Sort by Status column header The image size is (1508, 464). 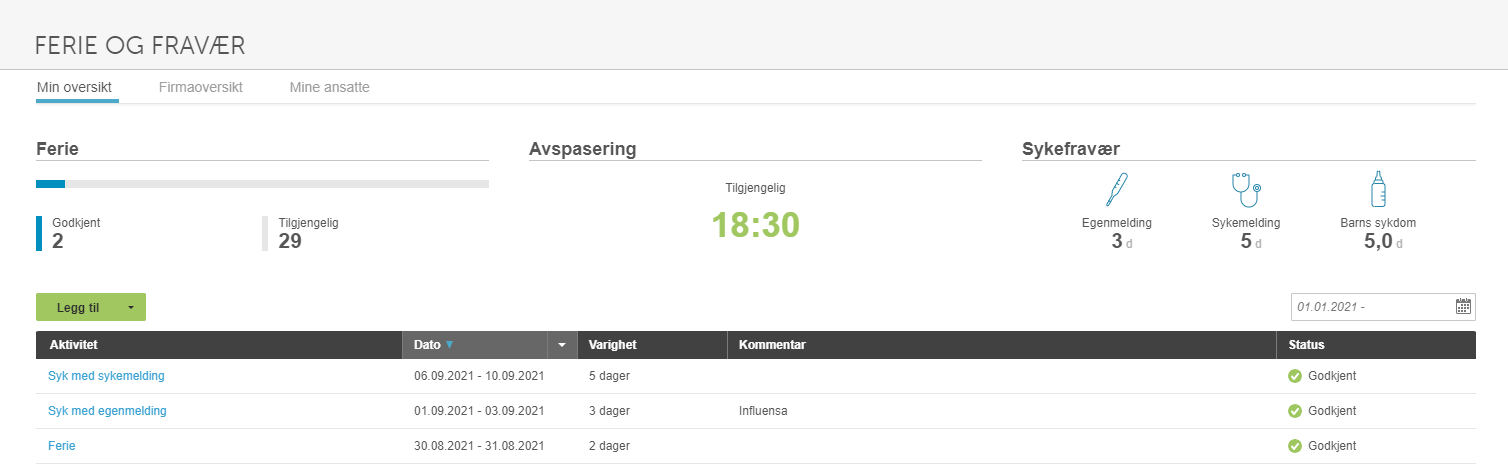(x=1376, y=345)
